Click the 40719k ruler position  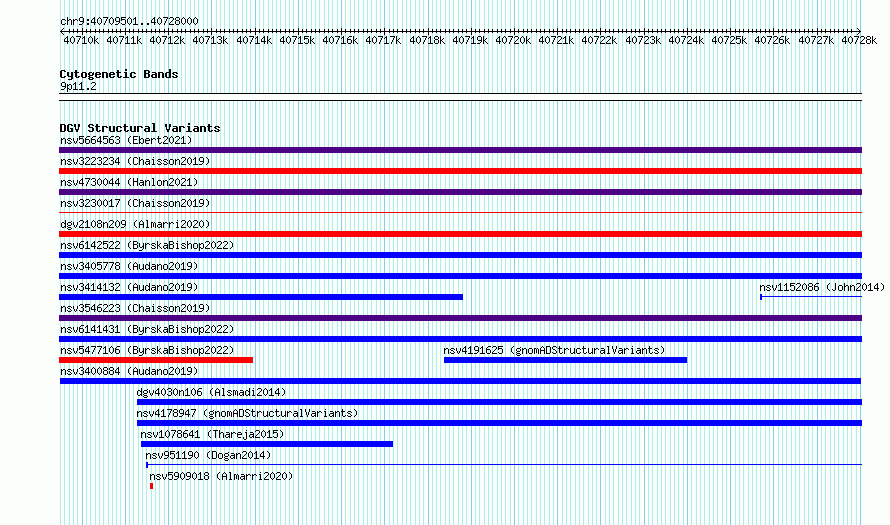coord(470,40)
